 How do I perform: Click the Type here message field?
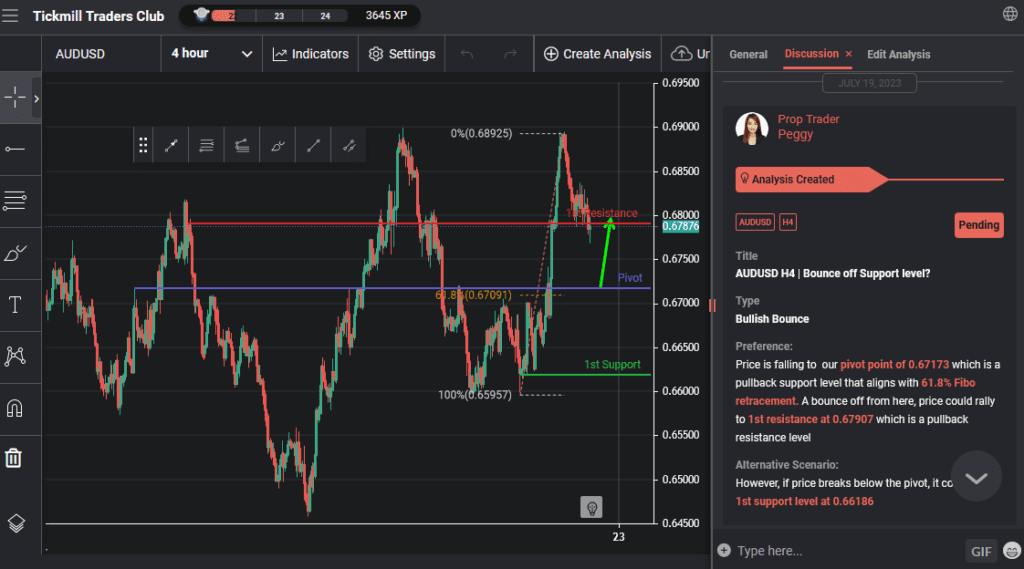coord(840,551)
